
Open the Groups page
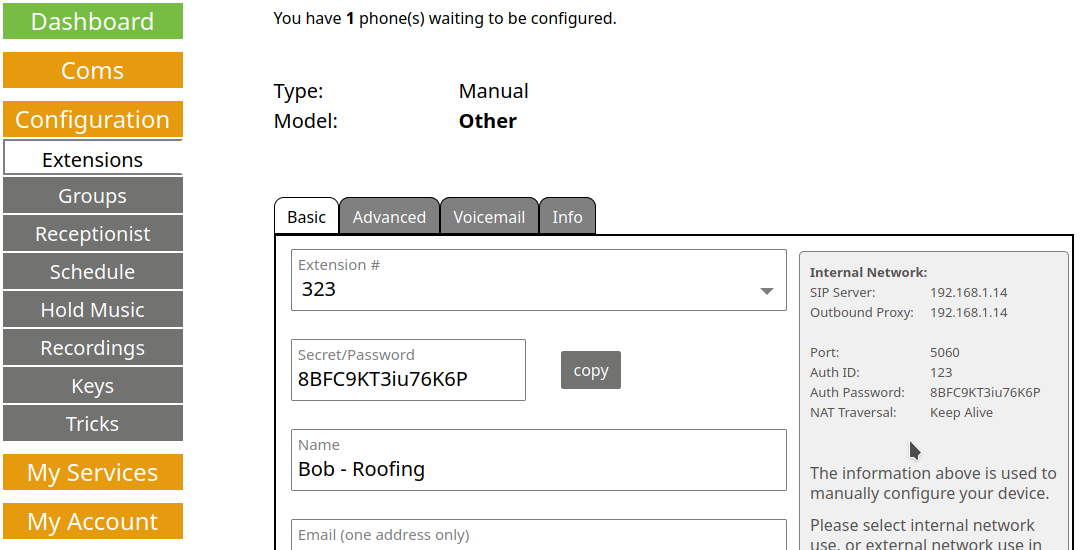coord(92,196)
